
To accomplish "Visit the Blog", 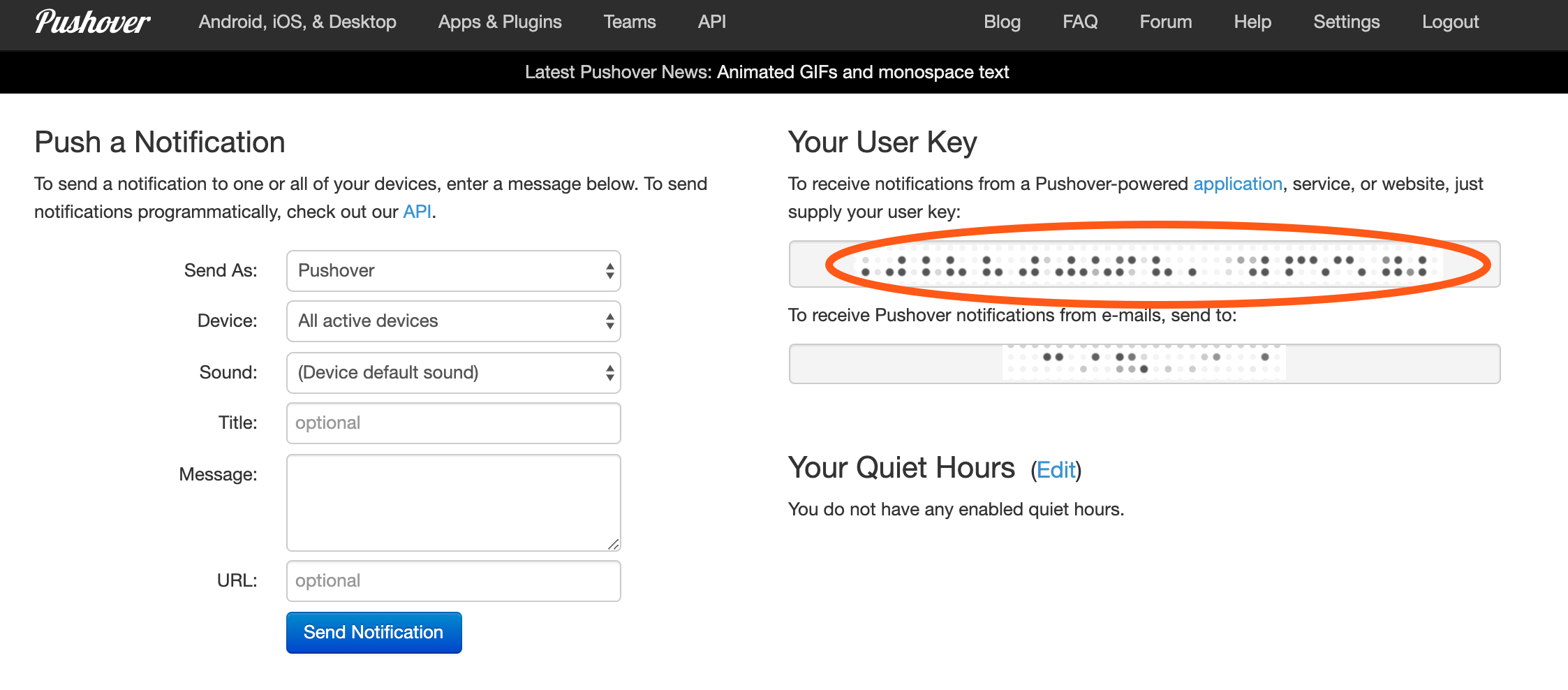I will tap(1002, 22).
